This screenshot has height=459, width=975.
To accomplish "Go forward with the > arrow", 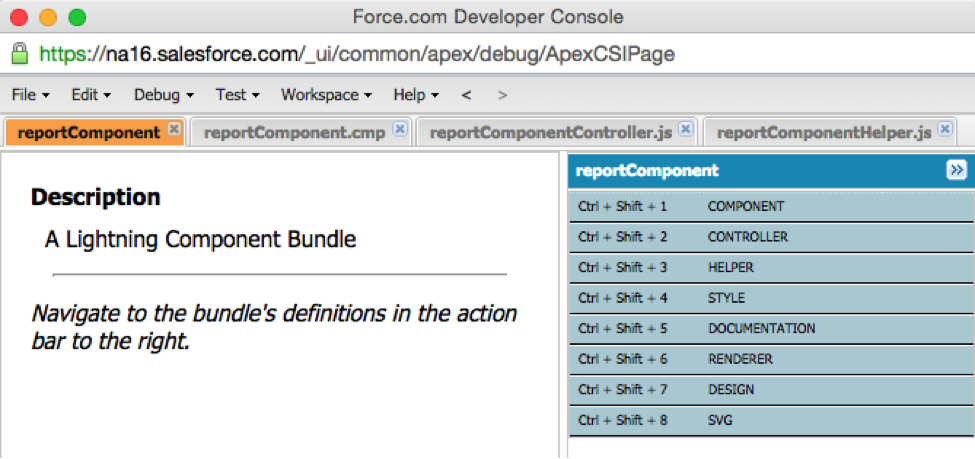I will pos(502,95).
